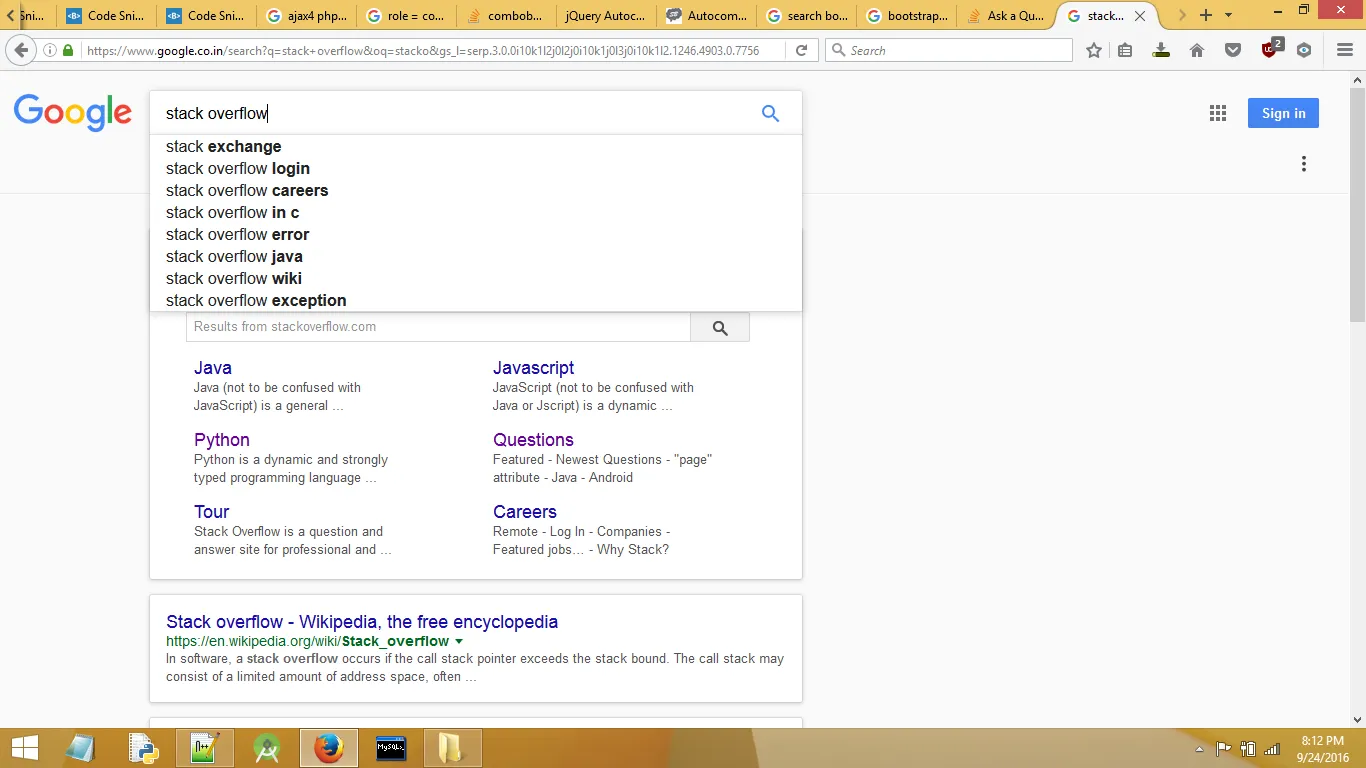Focus the Google search query field
Image resolution: width=1366 pixels, height=768 pixels.
click(x=455, y=113)
